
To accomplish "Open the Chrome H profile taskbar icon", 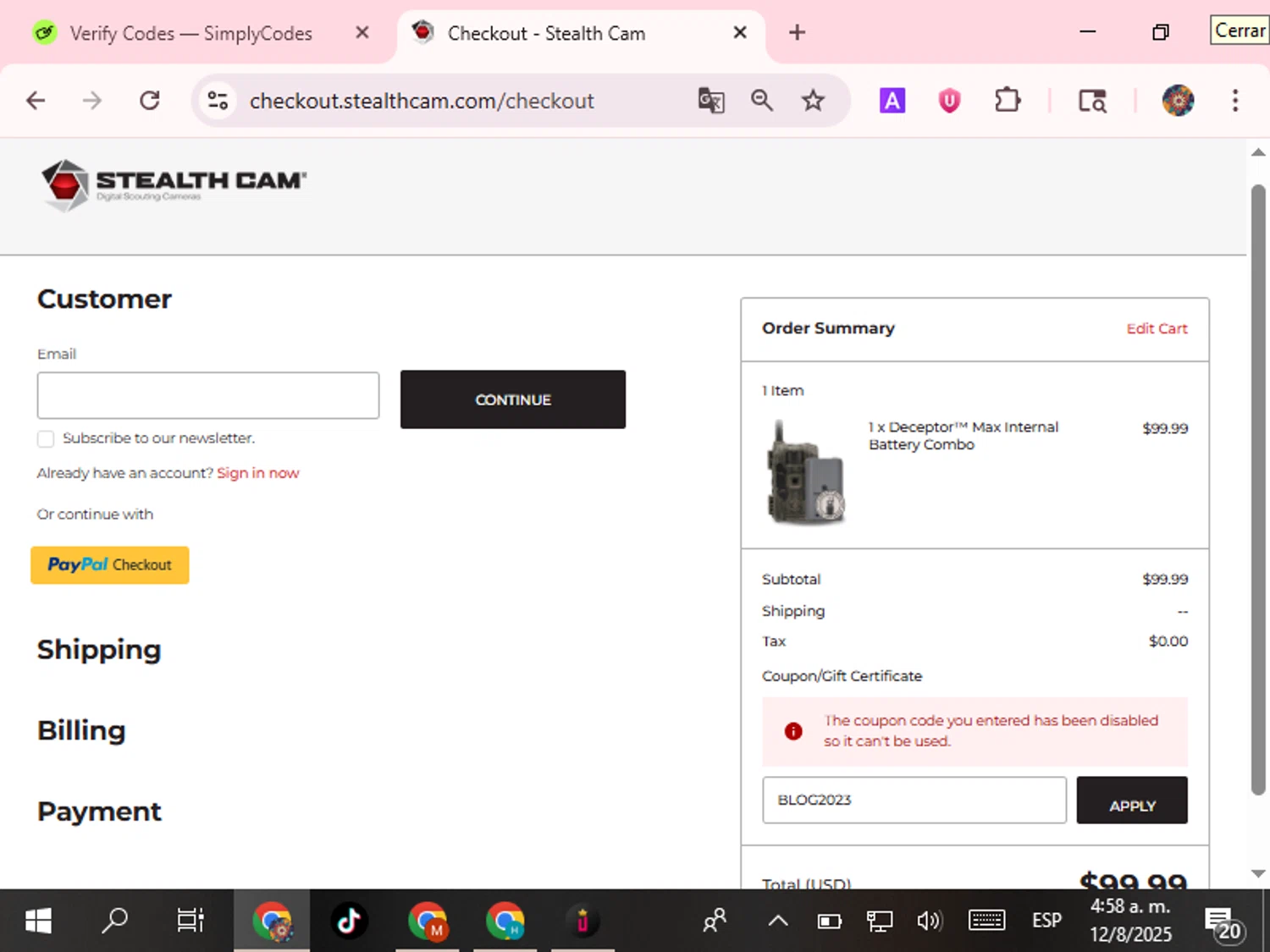I will tap(505, 921).
